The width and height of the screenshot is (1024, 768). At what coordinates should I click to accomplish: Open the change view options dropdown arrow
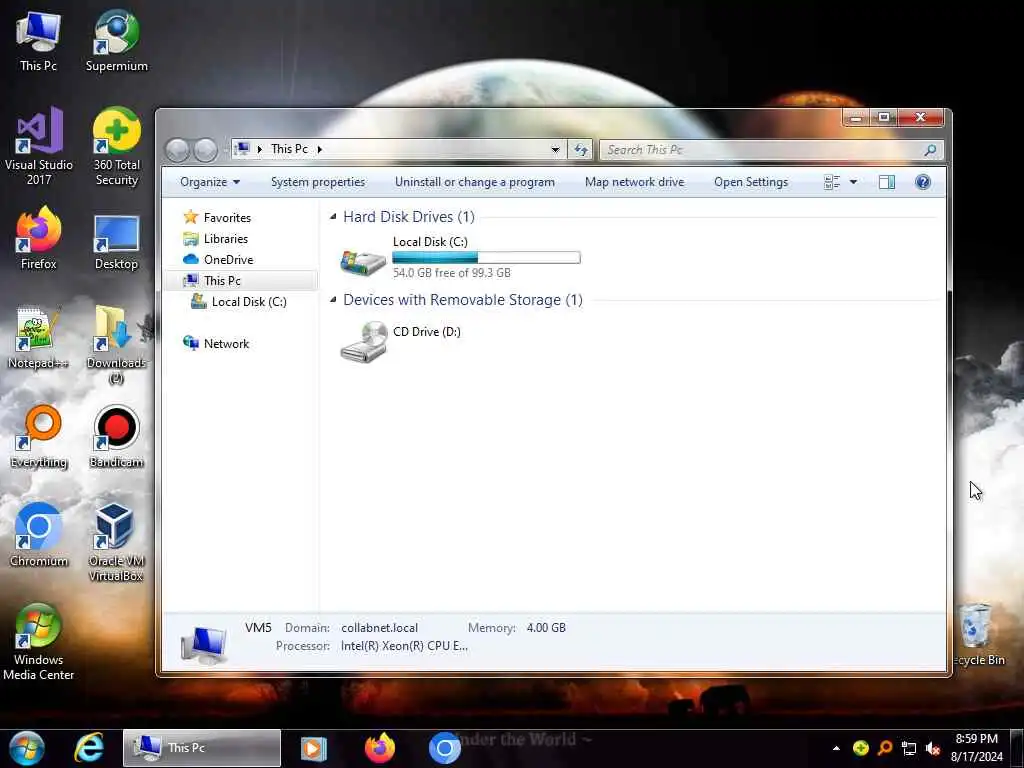pos(854,182)
